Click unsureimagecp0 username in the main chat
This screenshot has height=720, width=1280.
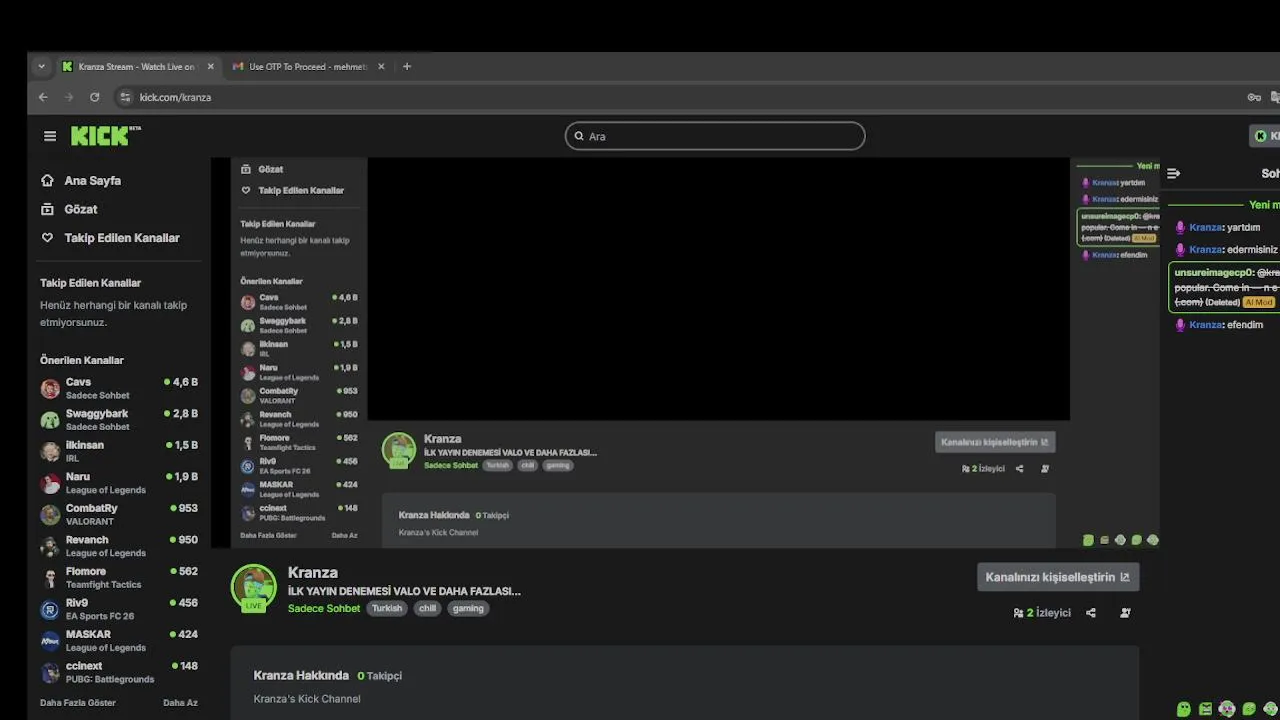[1213, 272]
